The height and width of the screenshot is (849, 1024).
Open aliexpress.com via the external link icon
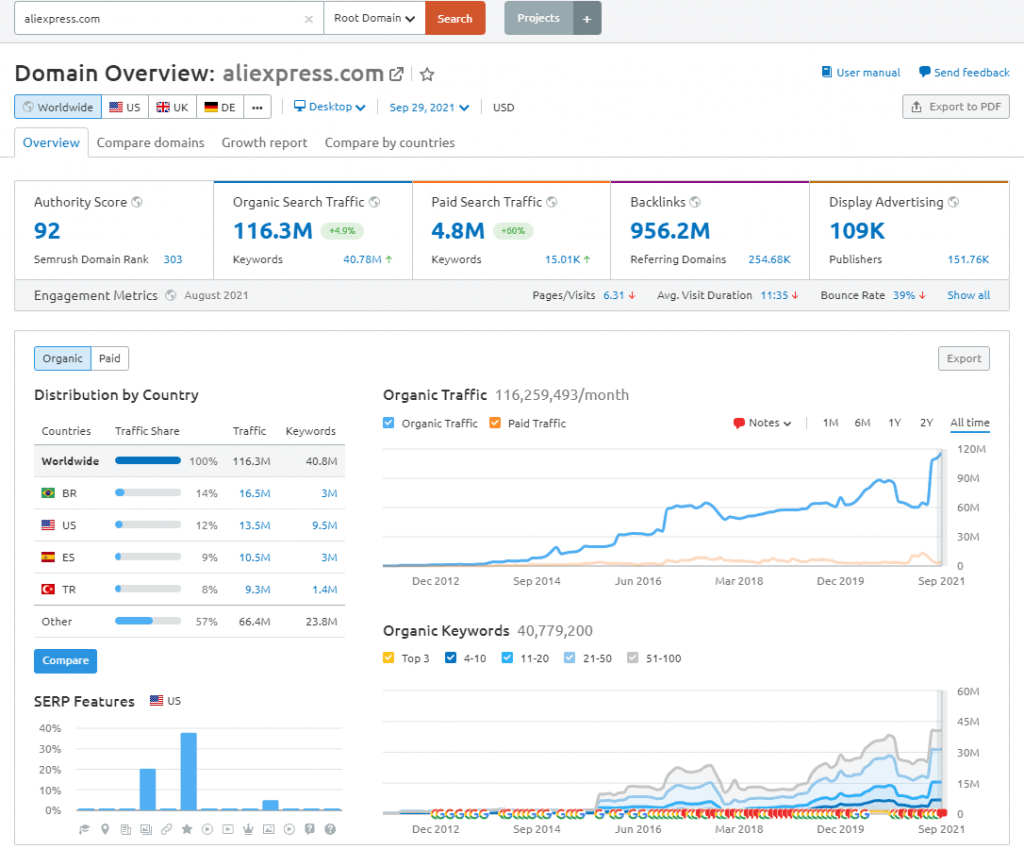click(396, 74)
